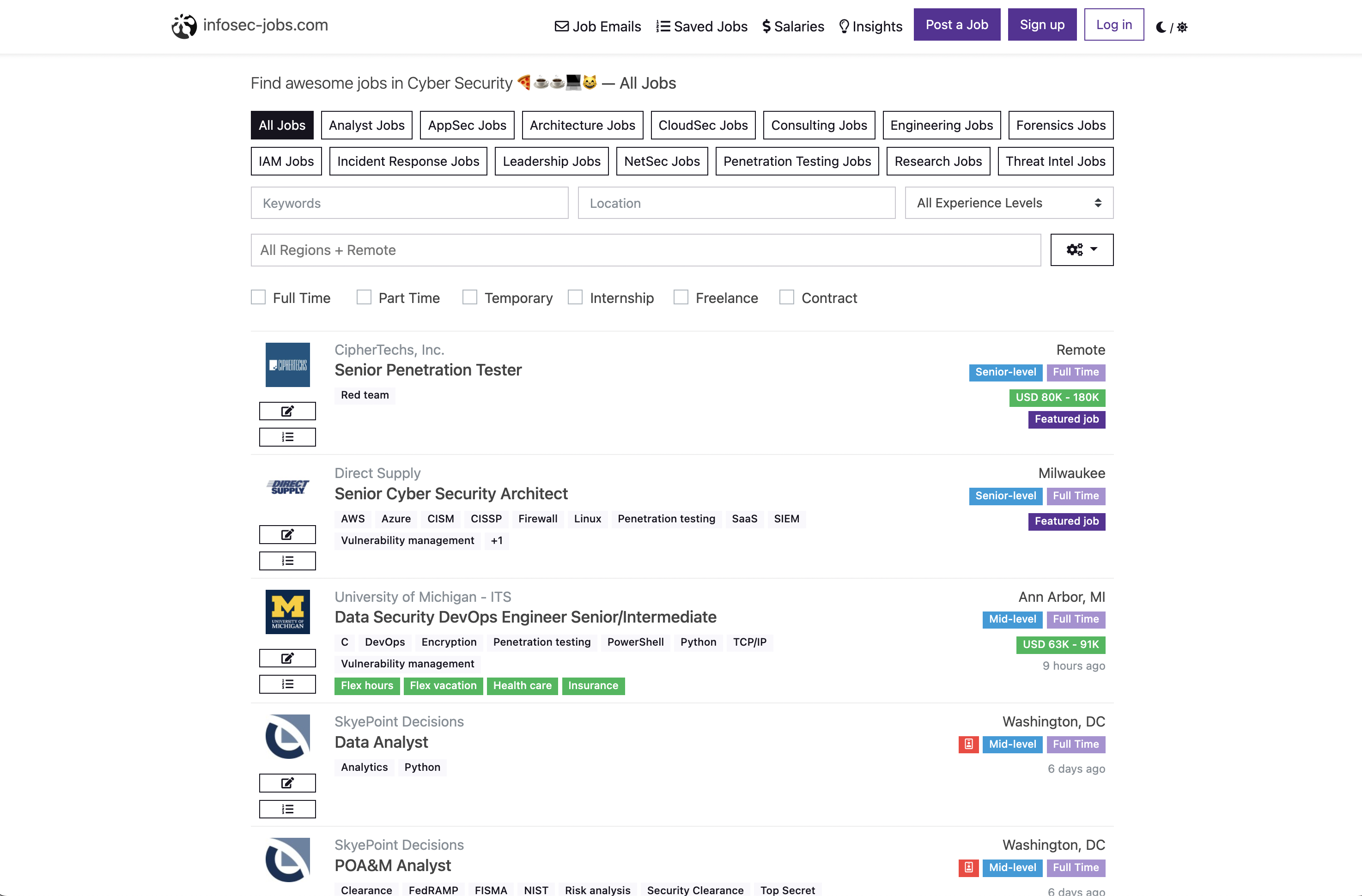The width and height of the screenshot is (1362, 896).
Task: Open the All Experience Levels dropdown
Action: [x=1009, y=203]
